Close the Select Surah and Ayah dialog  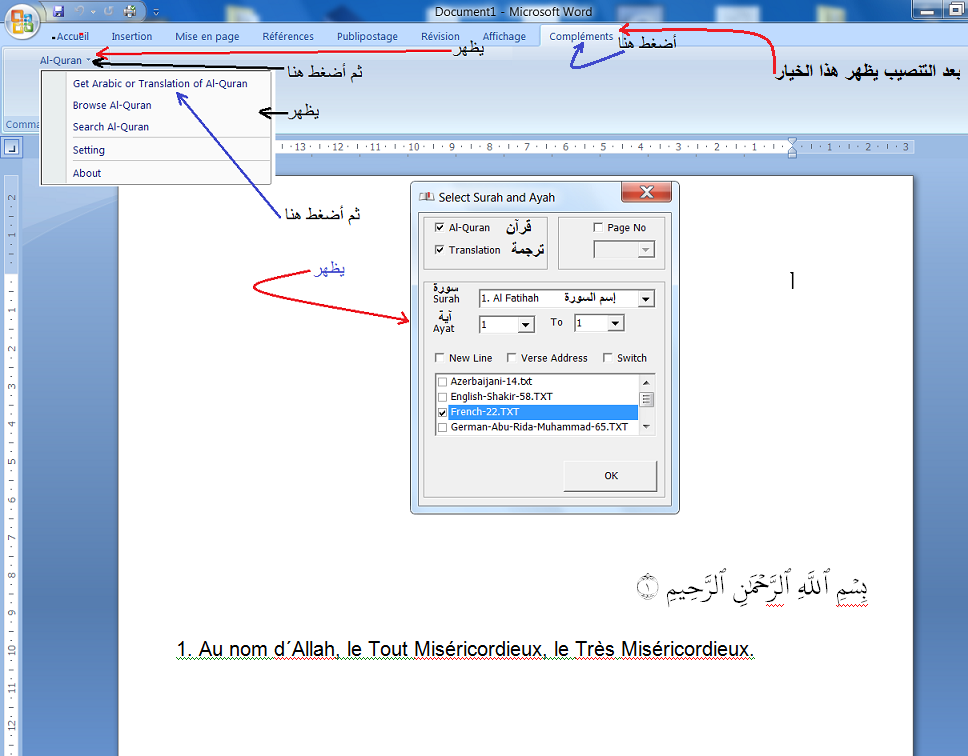[646, 192]
